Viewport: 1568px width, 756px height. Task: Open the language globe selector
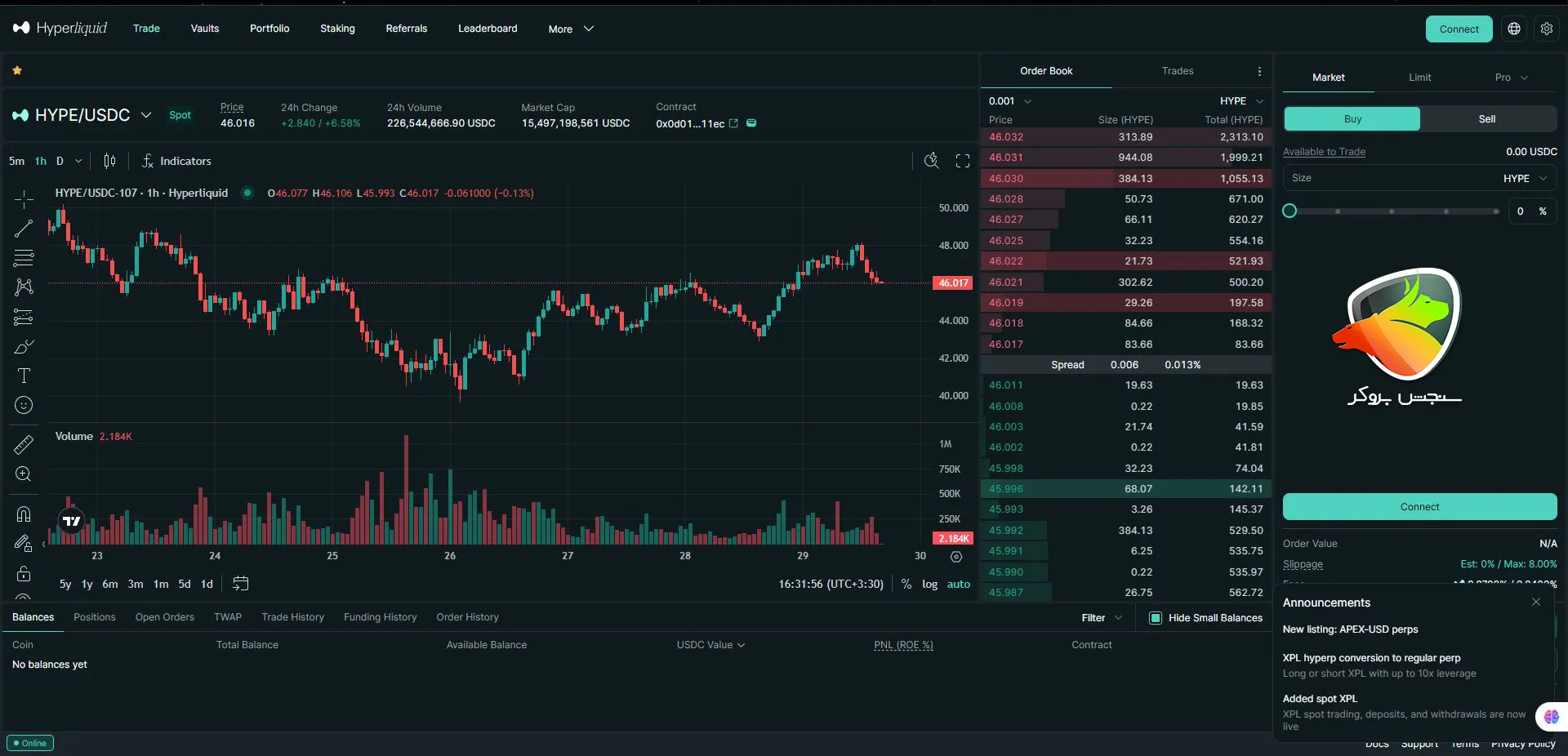click(1514, 29)
